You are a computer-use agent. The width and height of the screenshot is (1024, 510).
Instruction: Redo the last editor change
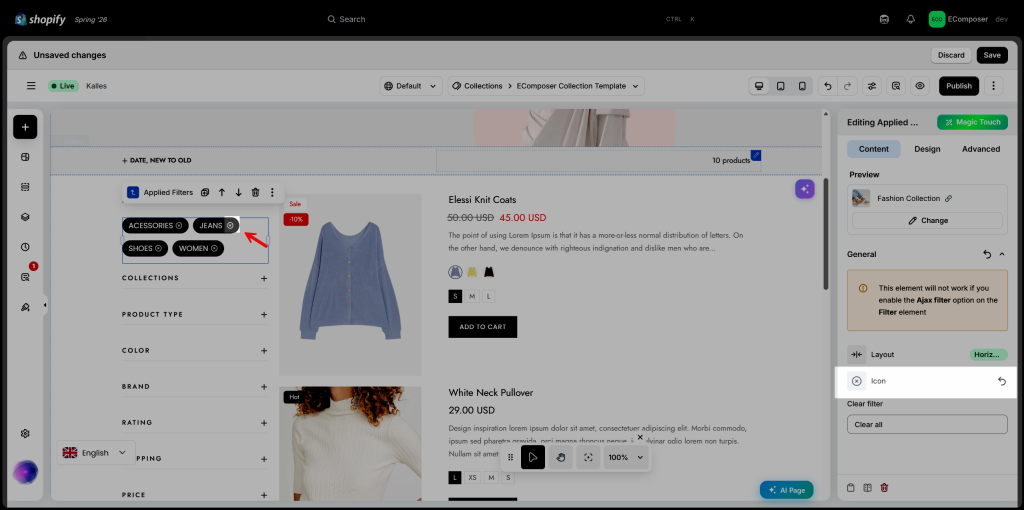point(847,86)
